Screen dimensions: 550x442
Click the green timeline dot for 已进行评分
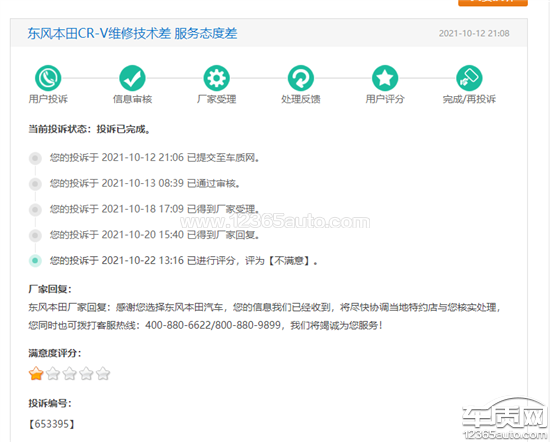click(35, 261)
